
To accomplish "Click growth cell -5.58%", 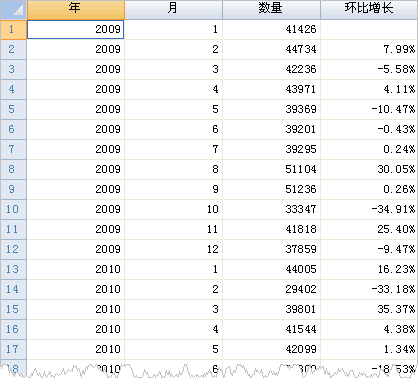I will (369, 70).
